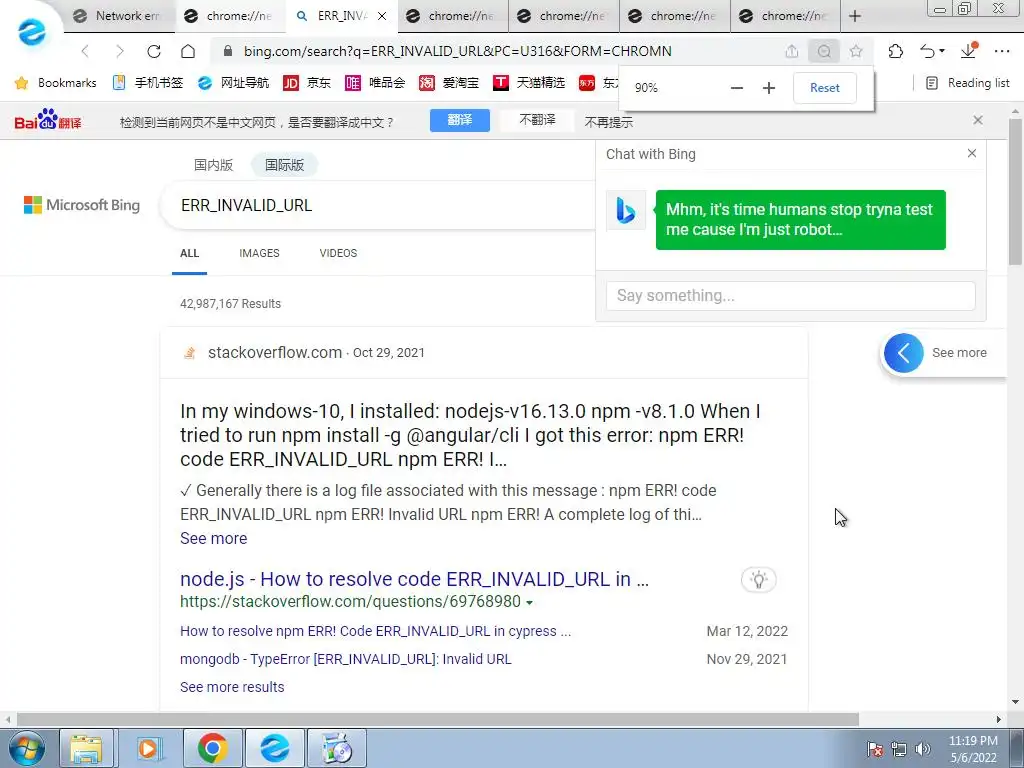1024x768 pixels.
Task: Click the volume speaker tray icon
Action: (923, 749)
